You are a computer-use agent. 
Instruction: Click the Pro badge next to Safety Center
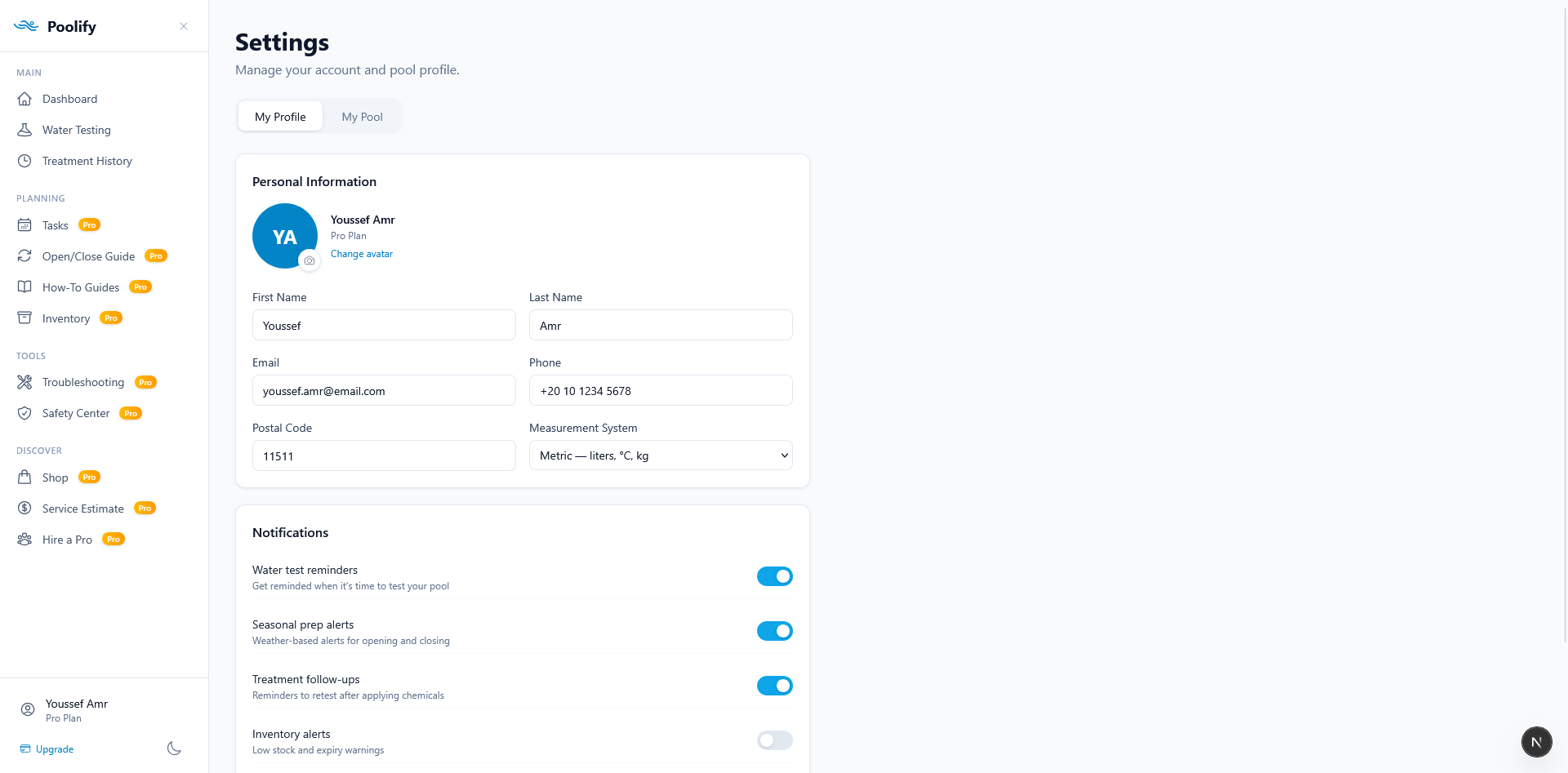pyautogui.click(x=131, y=413)
